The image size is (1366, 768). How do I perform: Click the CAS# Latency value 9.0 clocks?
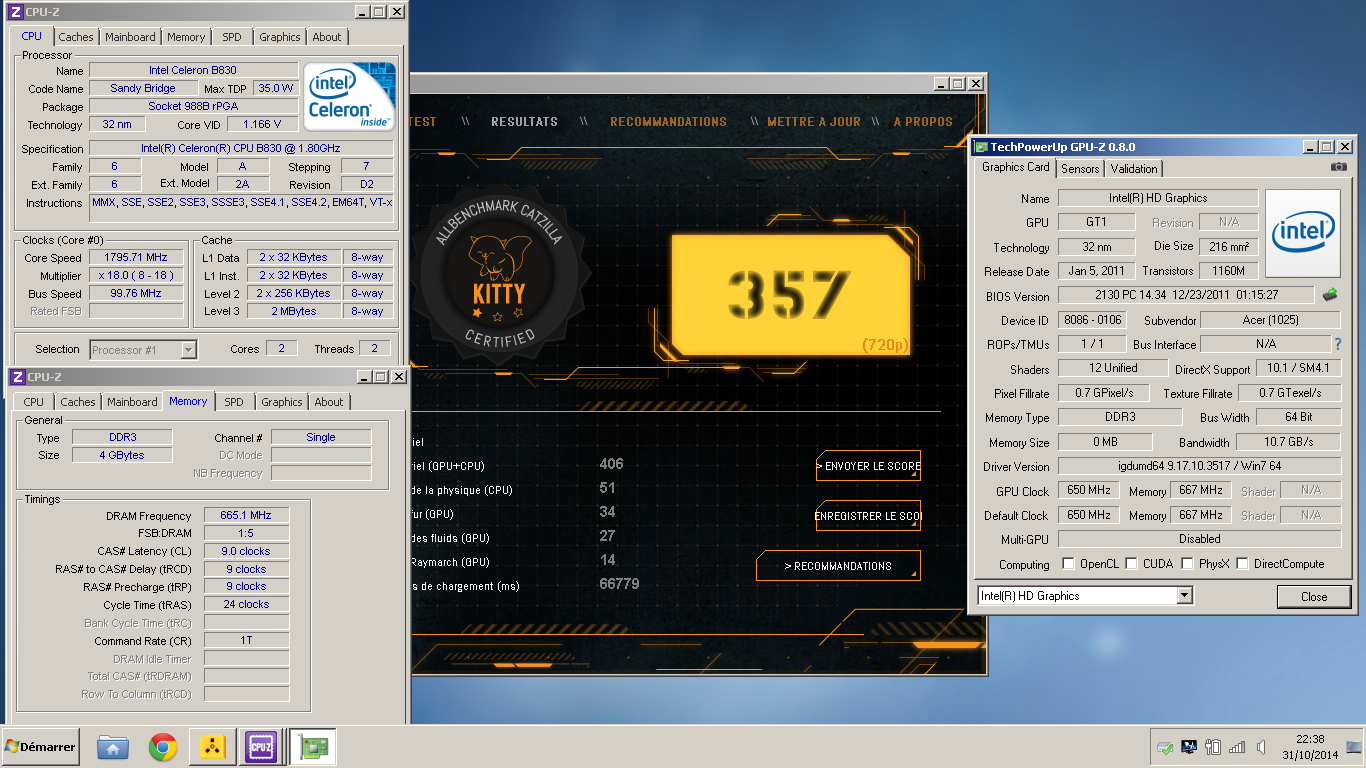point(246,551)
